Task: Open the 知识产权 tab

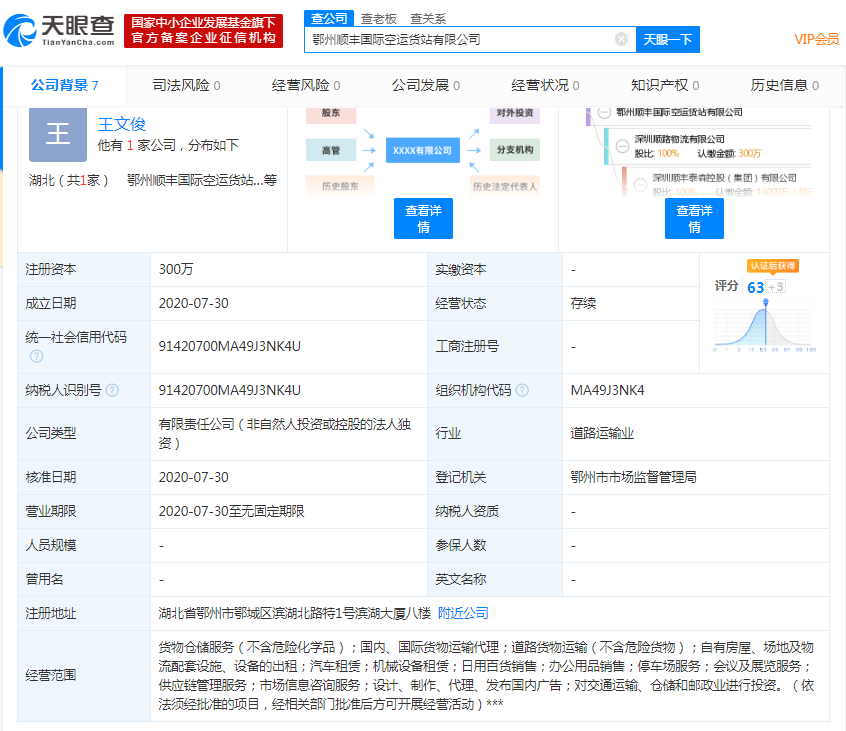Action: 665,85
